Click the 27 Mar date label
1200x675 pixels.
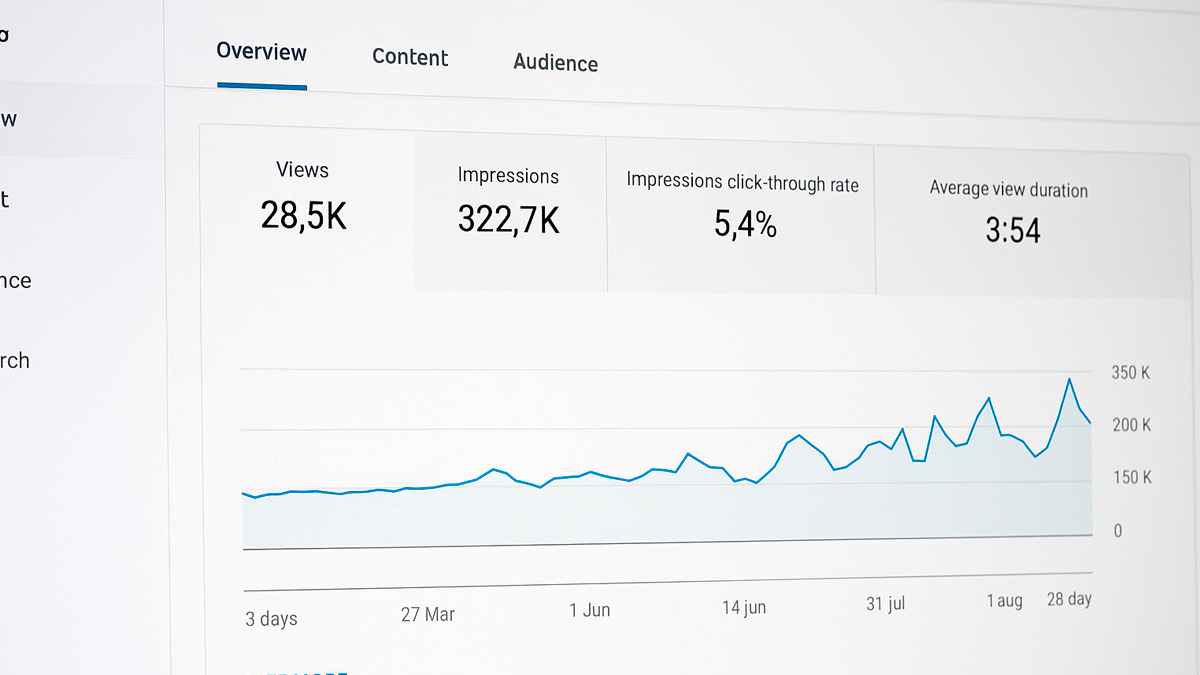pos(428,614)
